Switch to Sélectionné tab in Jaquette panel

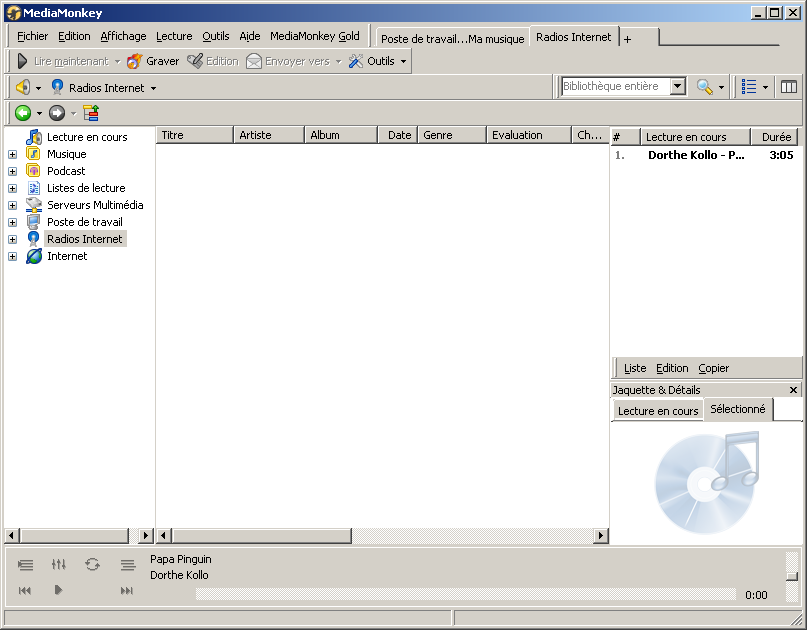(738, 409)
